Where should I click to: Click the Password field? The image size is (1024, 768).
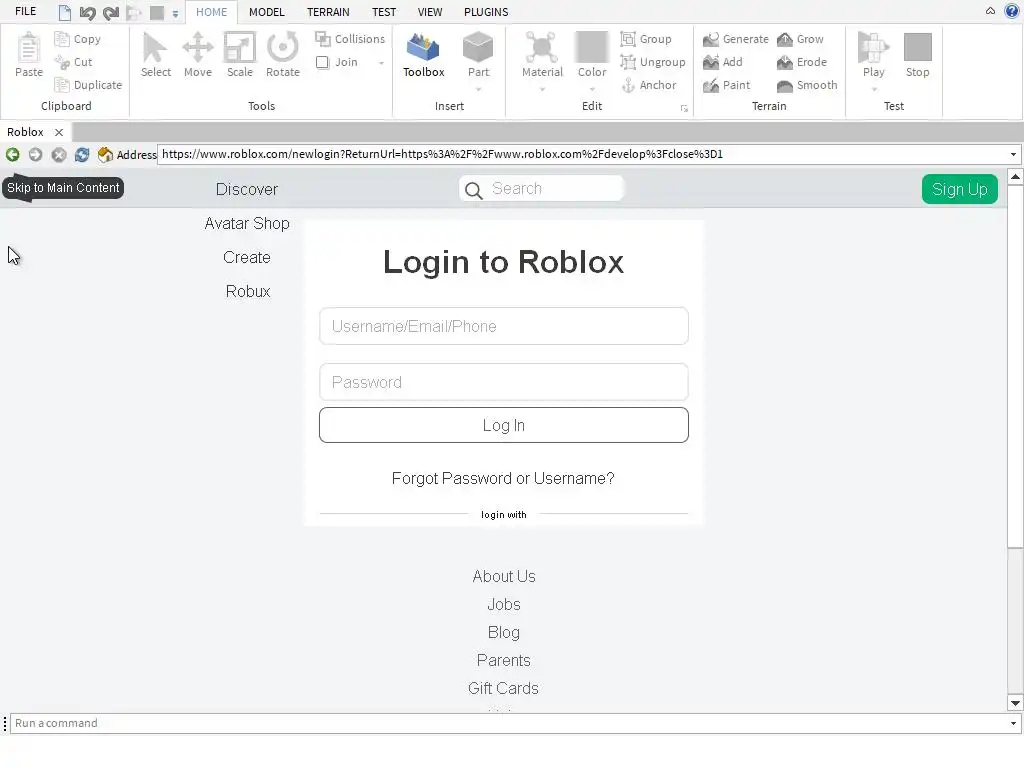(x=504, y=382)
